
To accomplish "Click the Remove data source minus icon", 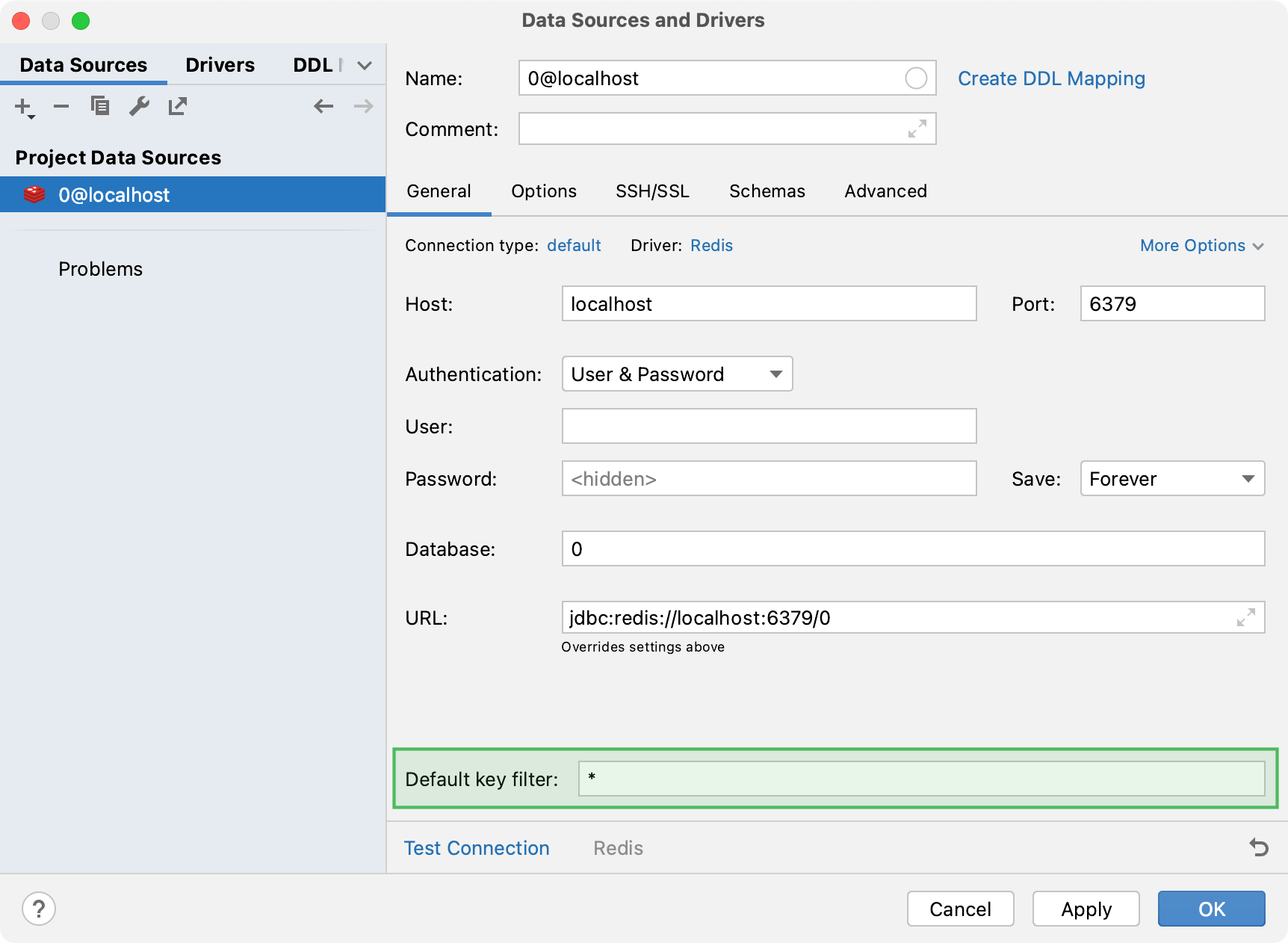I will (x=61, y=107).
